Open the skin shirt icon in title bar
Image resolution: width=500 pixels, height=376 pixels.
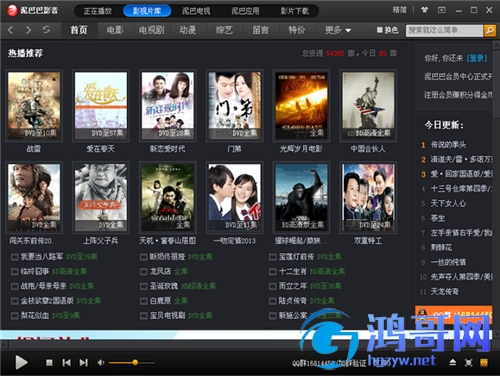pyautogui.click(x=424, y=10)
